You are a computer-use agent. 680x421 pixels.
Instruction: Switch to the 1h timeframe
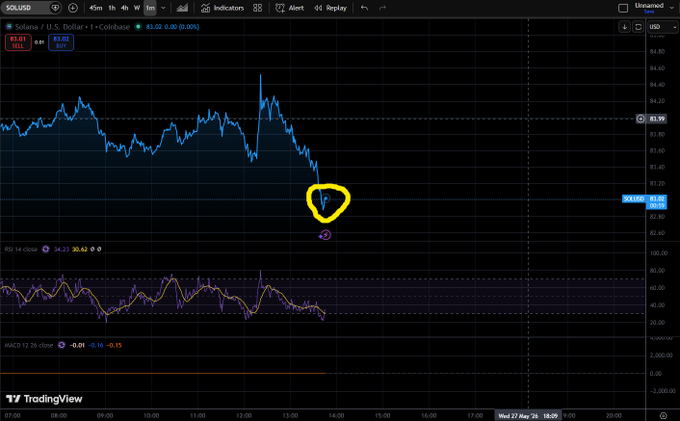(112, 8)
